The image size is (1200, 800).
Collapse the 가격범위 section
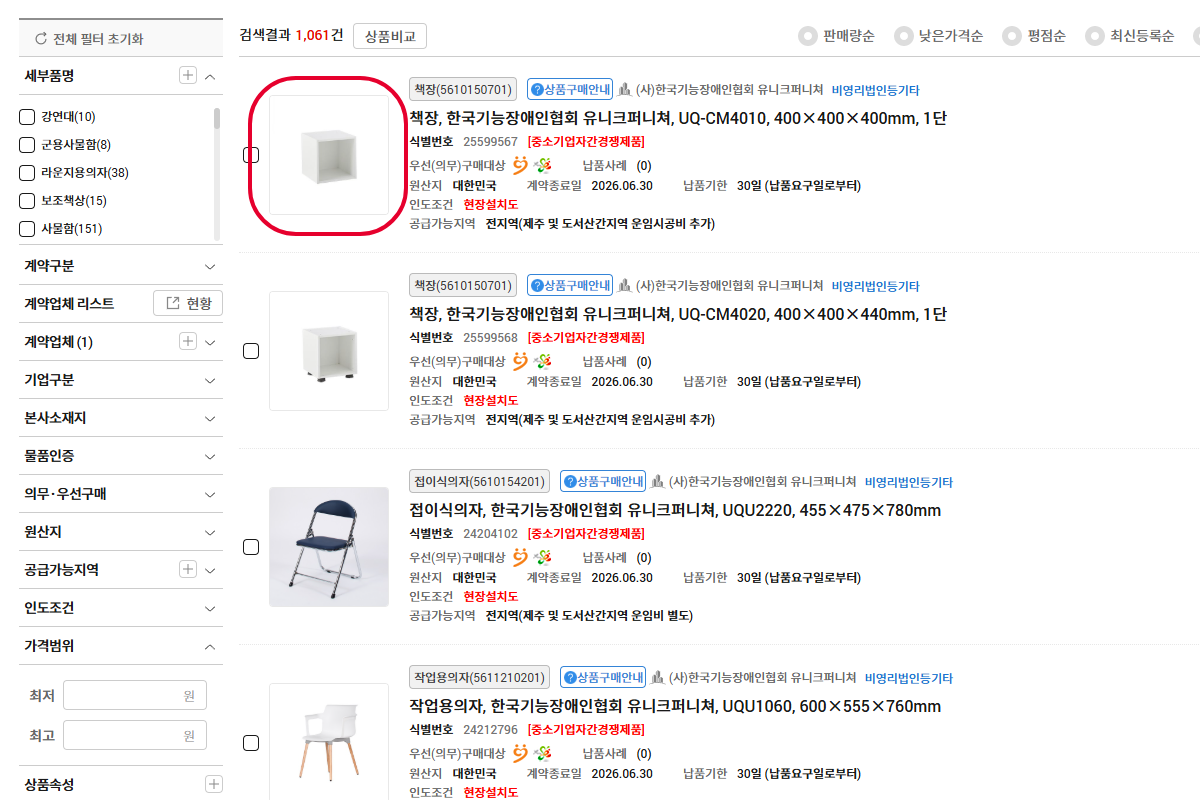point(210,646)
